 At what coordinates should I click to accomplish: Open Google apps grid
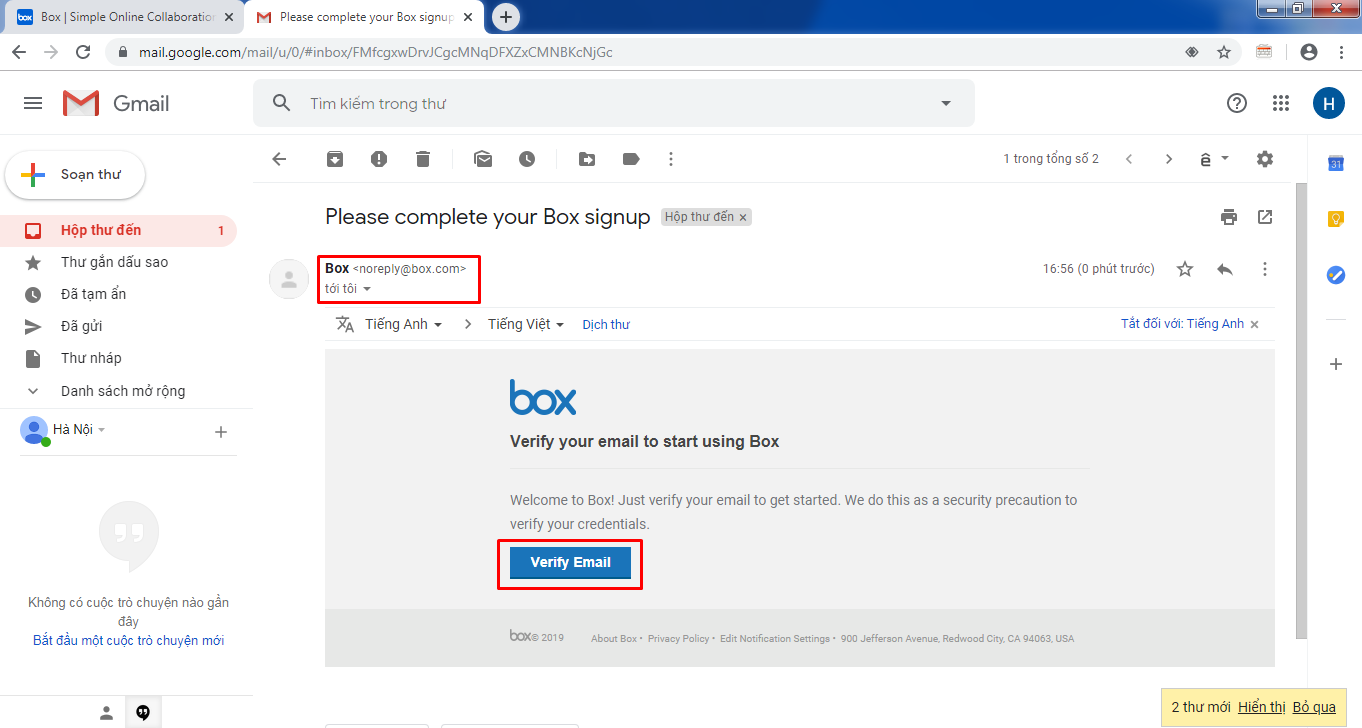pyautogui.click(x=1281, y=103)
